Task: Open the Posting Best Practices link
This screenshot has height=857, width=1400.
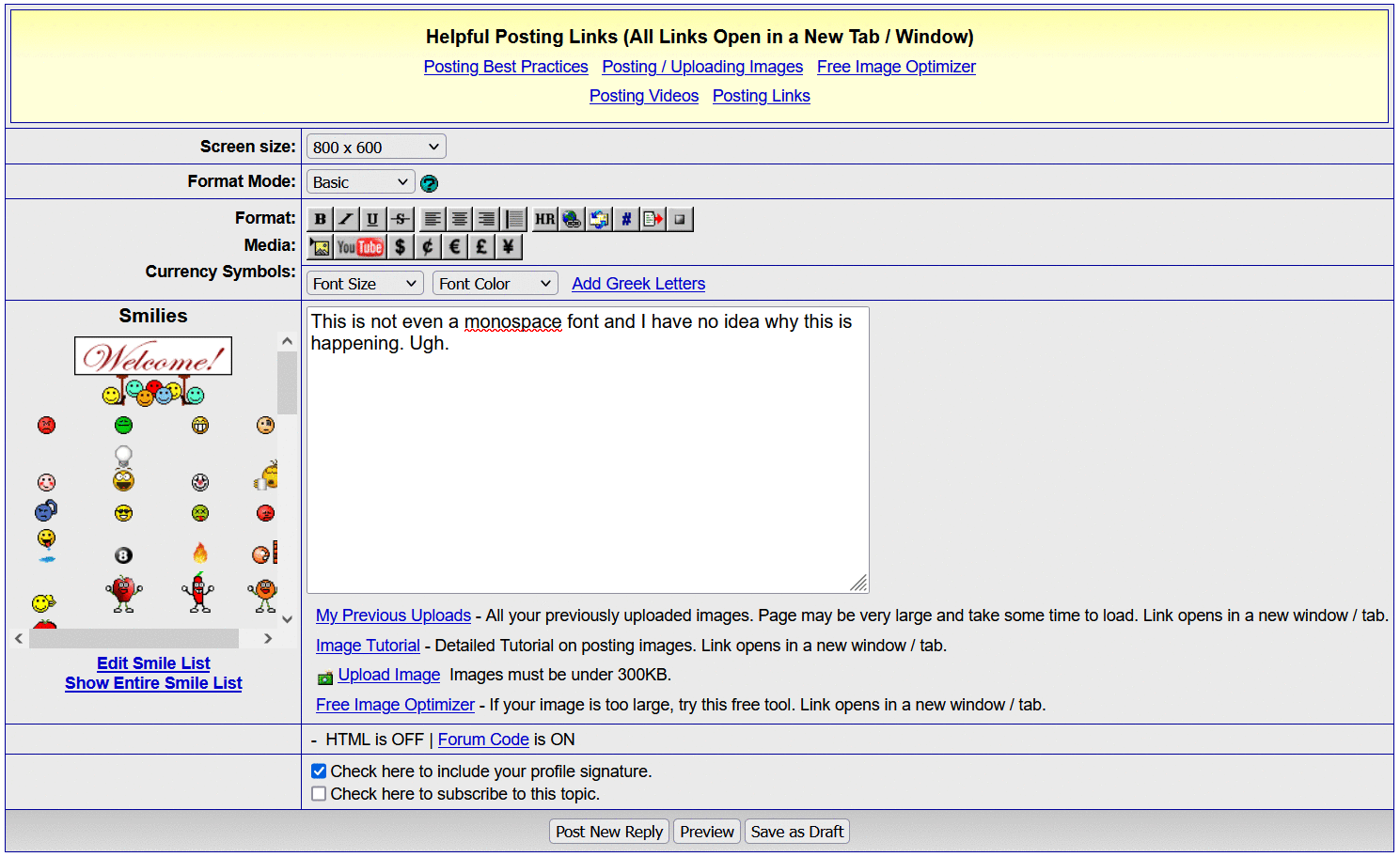Action: [506, 67]
